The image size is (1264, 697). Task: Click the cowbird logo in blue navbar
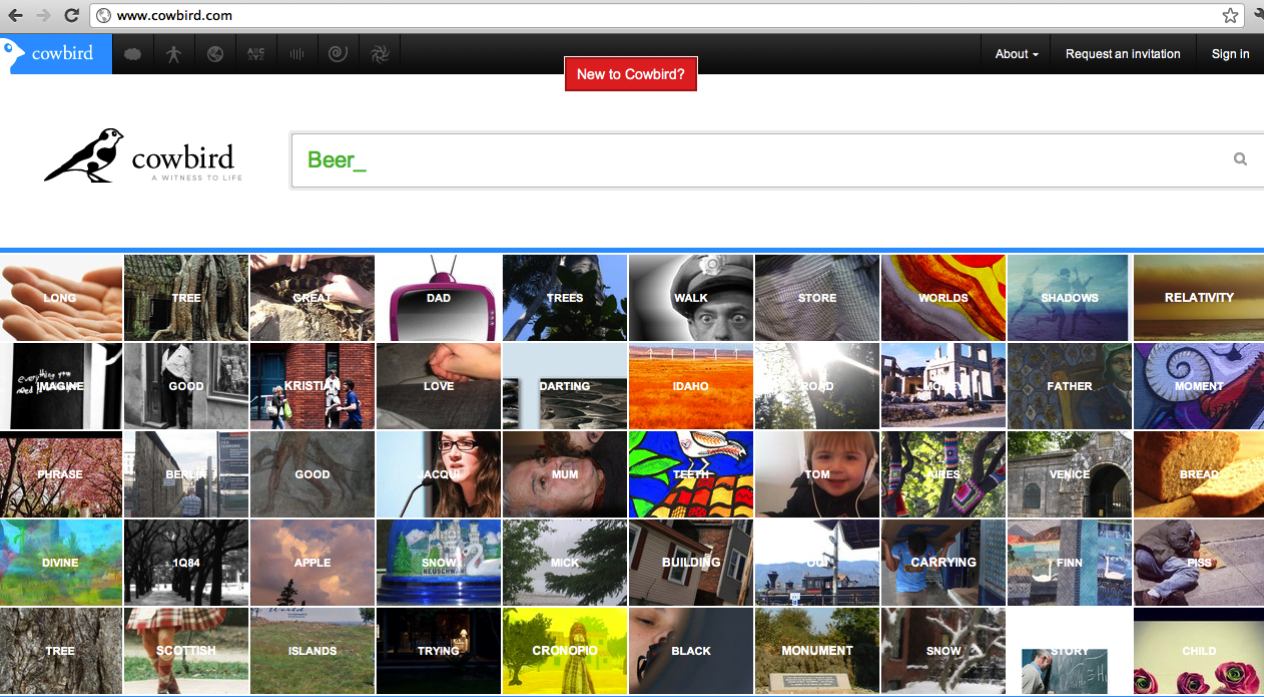tap(56, 54)
